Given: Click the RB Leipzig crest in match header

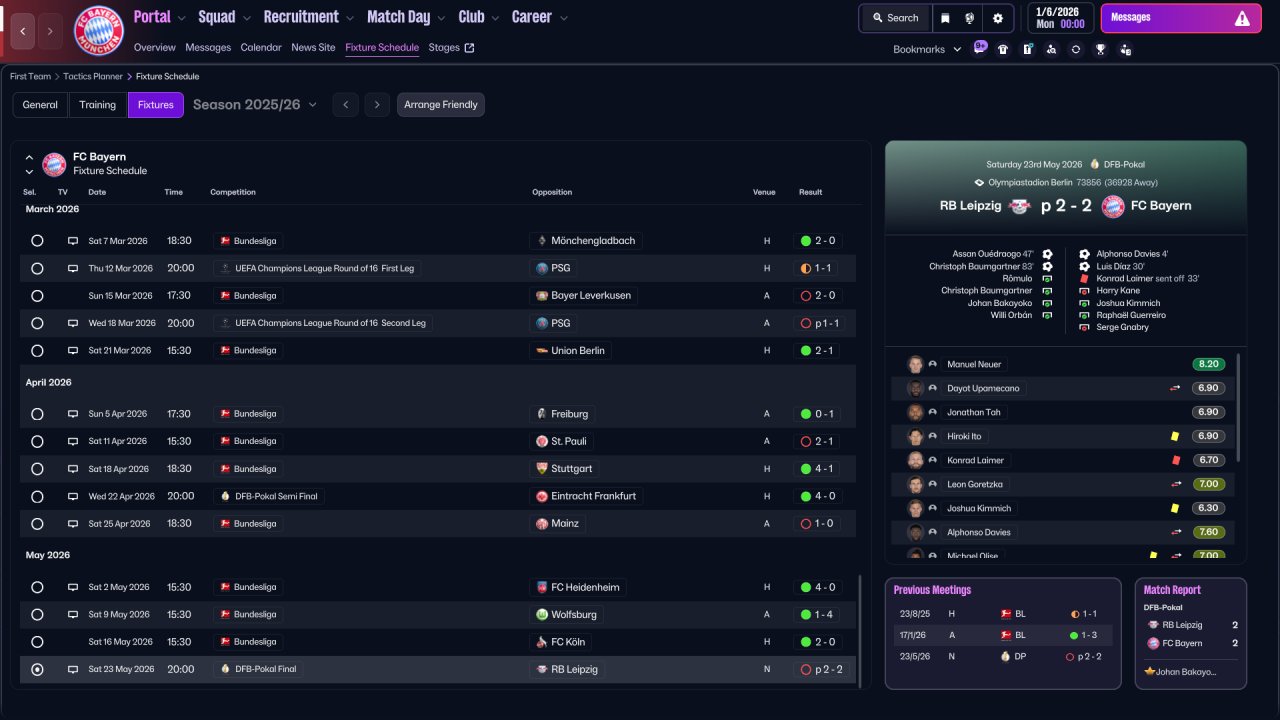Looking at the screenshot, I should click(1020, 206).
